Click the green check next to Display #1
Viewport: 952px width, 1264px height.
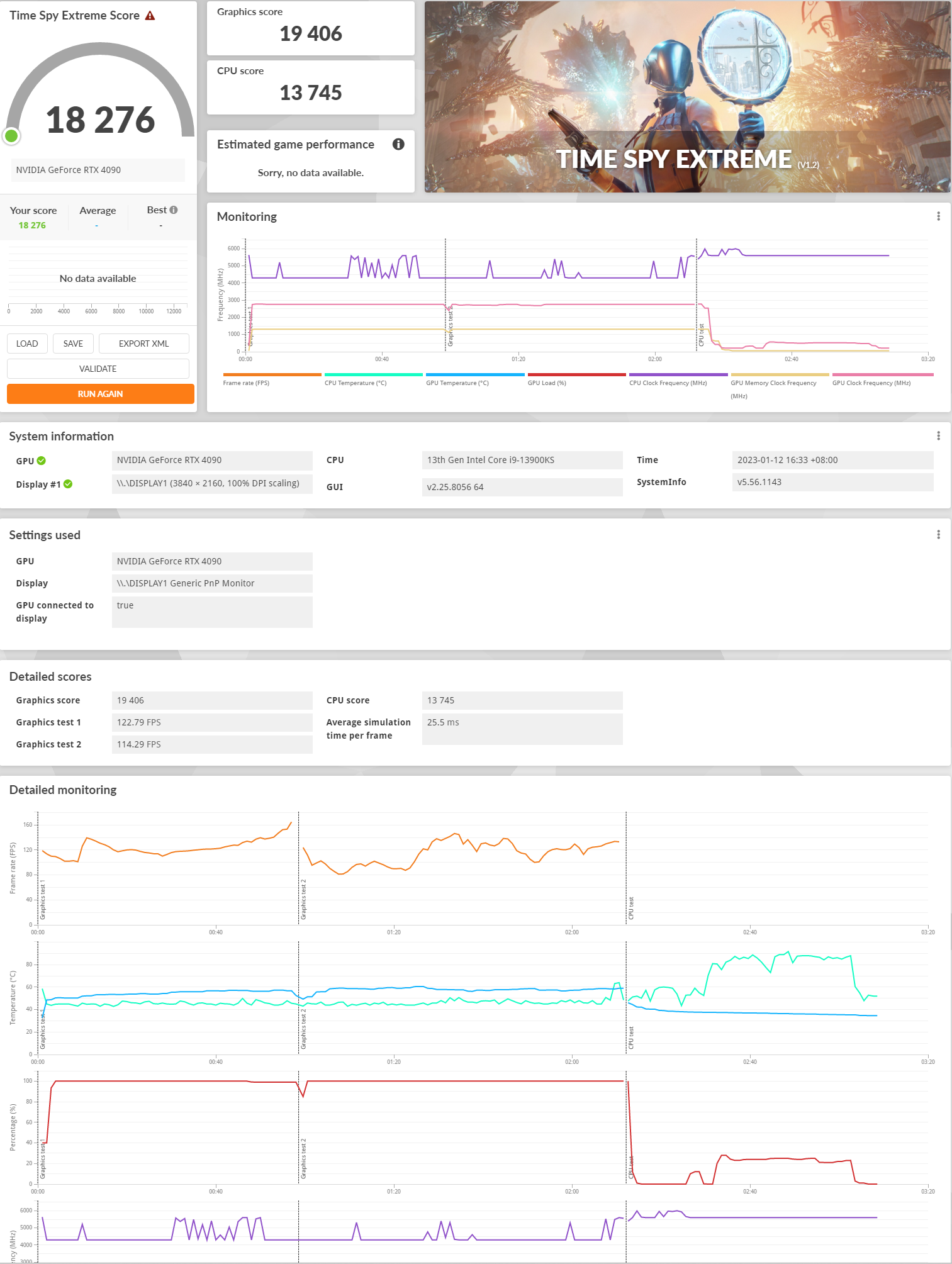68,484
